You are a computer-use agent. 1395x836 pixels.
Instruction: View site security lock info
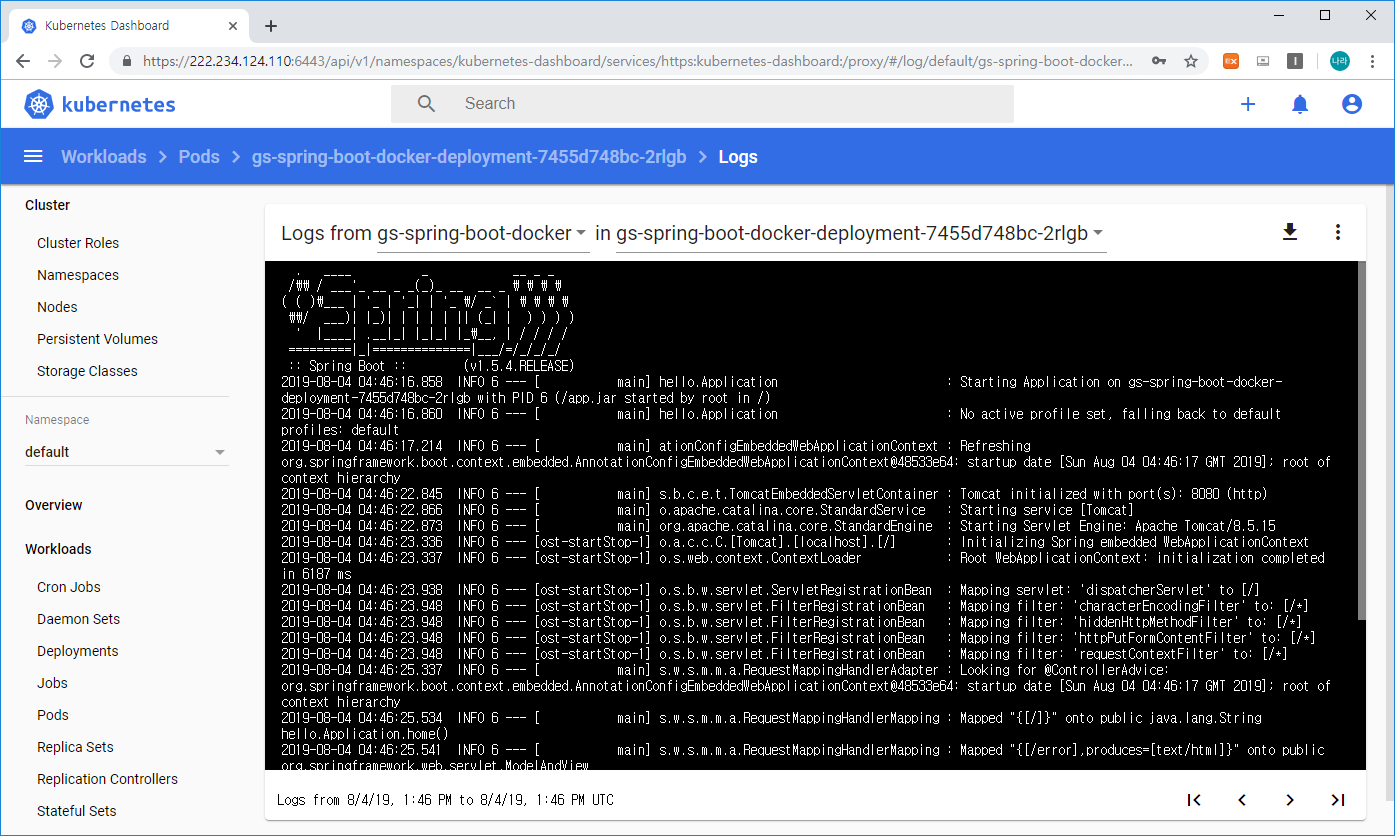pos(126,61)
